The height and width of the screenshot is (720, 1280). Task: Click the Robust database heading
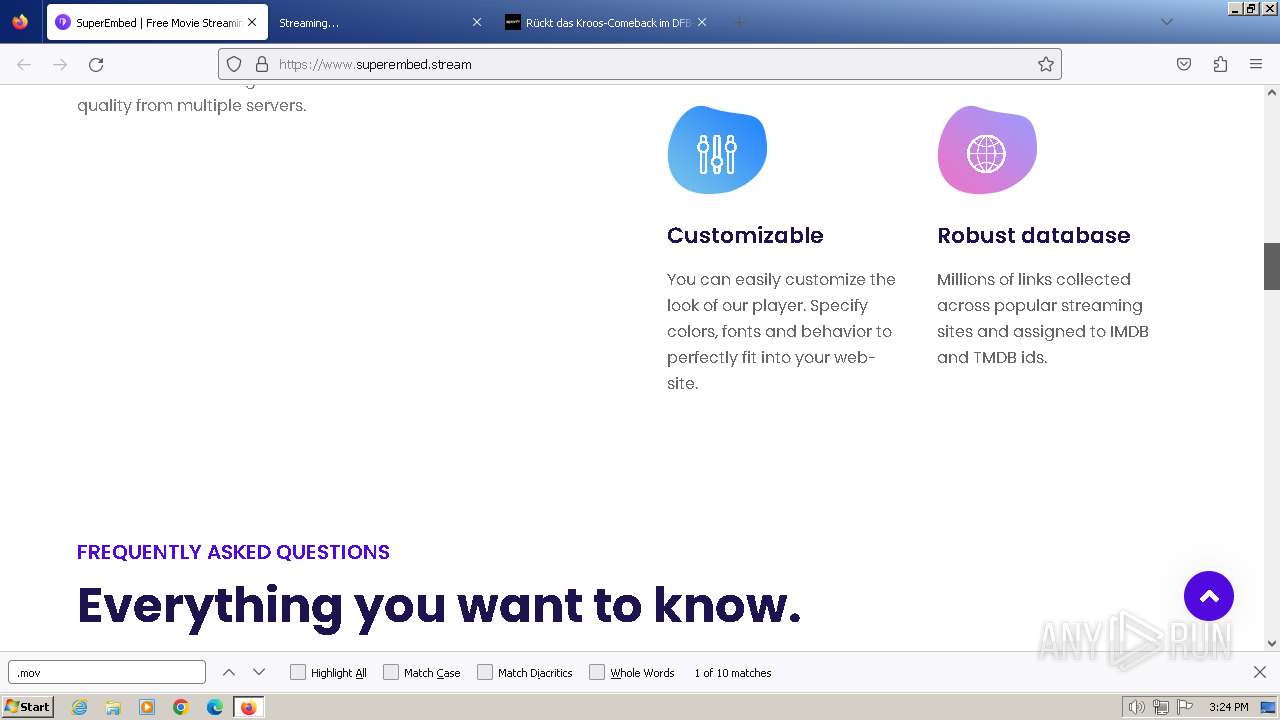click(x=1033, y=236)
